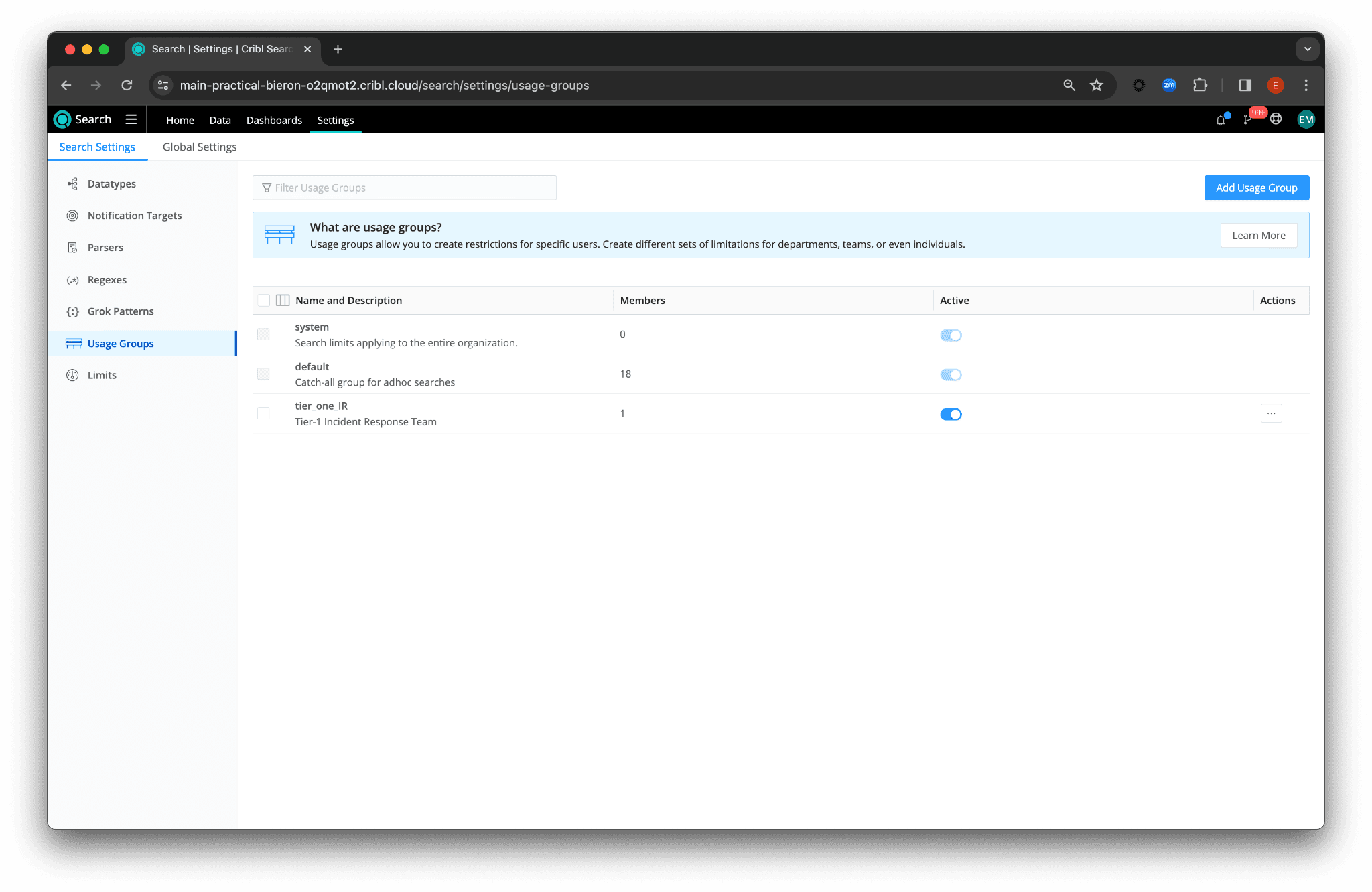This screenshot has width=1372, height=892.
Task: Open the notifications bell icon
Action: [x=1221, y=120]
